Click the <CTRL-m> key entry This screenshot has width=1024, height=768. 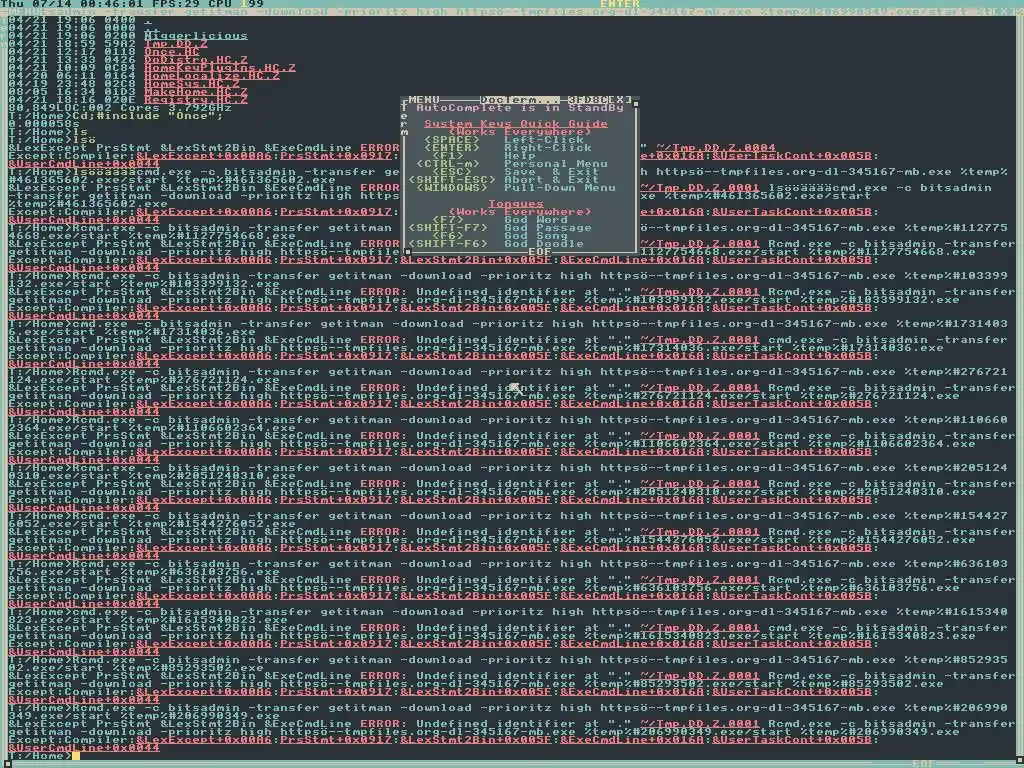point(448,164)
